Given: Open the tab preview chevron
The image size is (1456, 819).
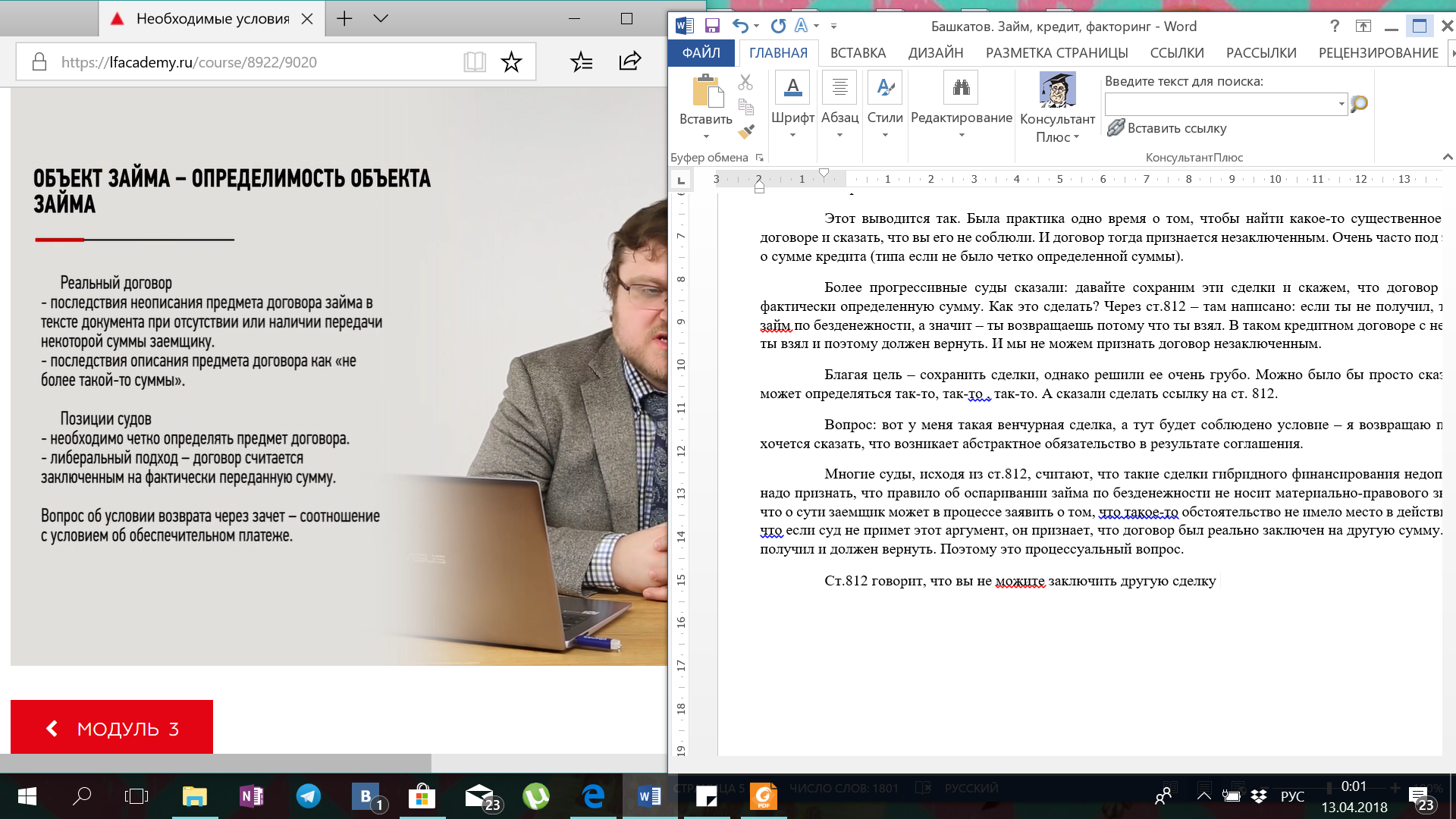Looking at the screenshot, I should (x=381, y=18).
